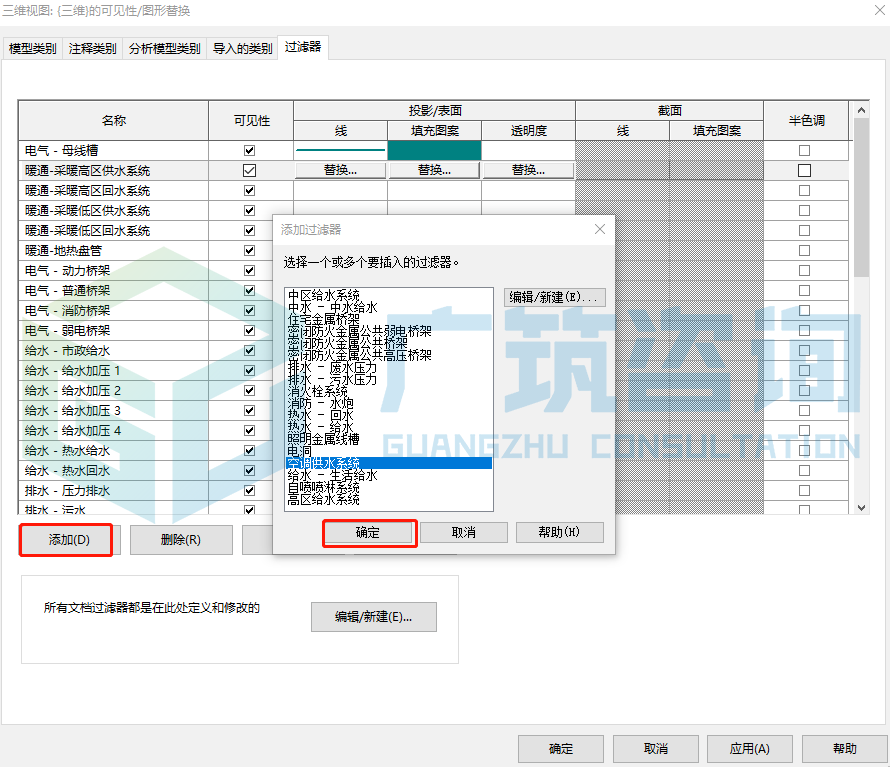Click the 删除(R) button
Screen dimensions: 890x767
[181, 539]
